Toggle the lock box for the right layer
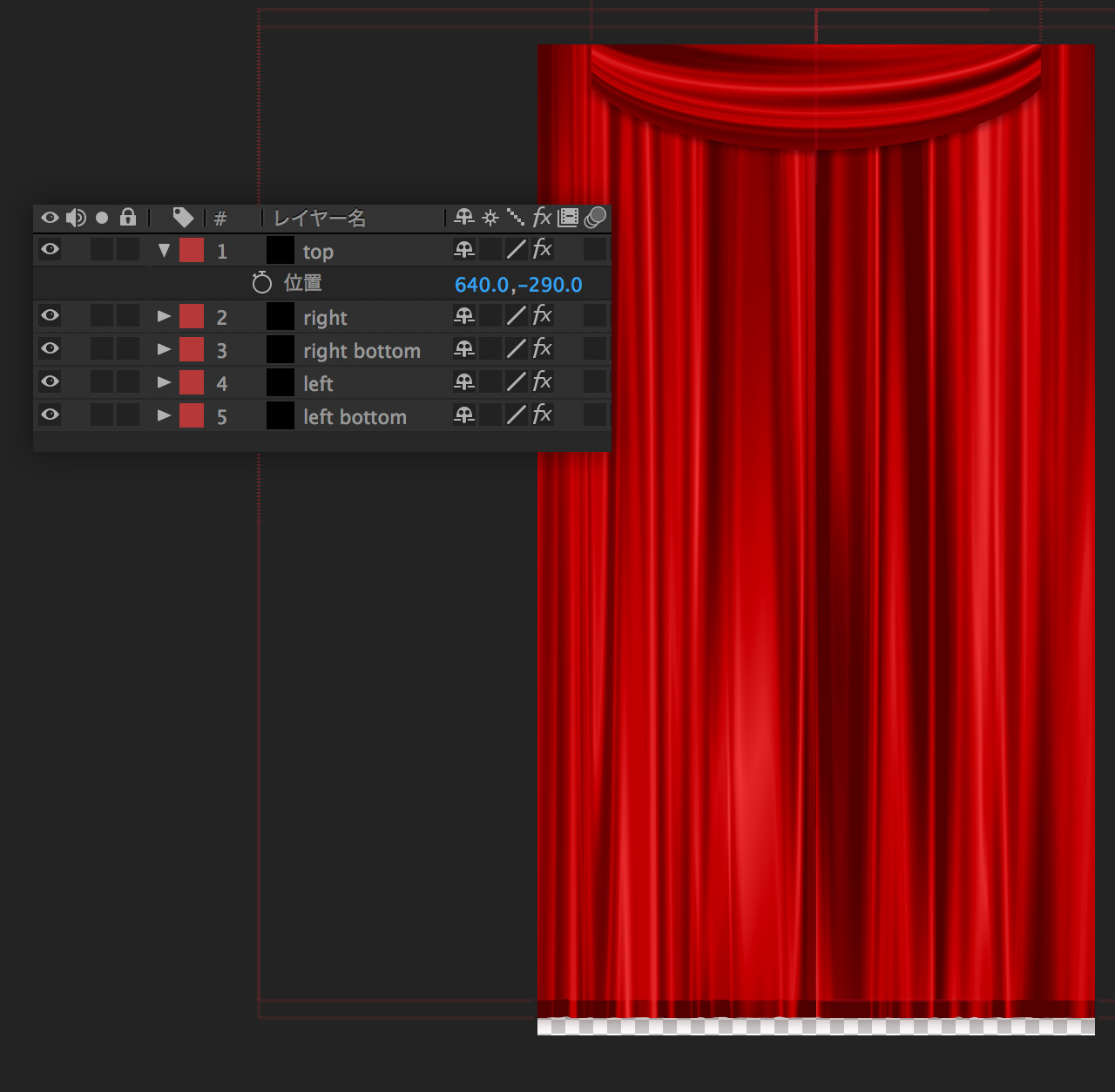The height and width of the screenshot is (1092, 1115). tap(128, 316)
